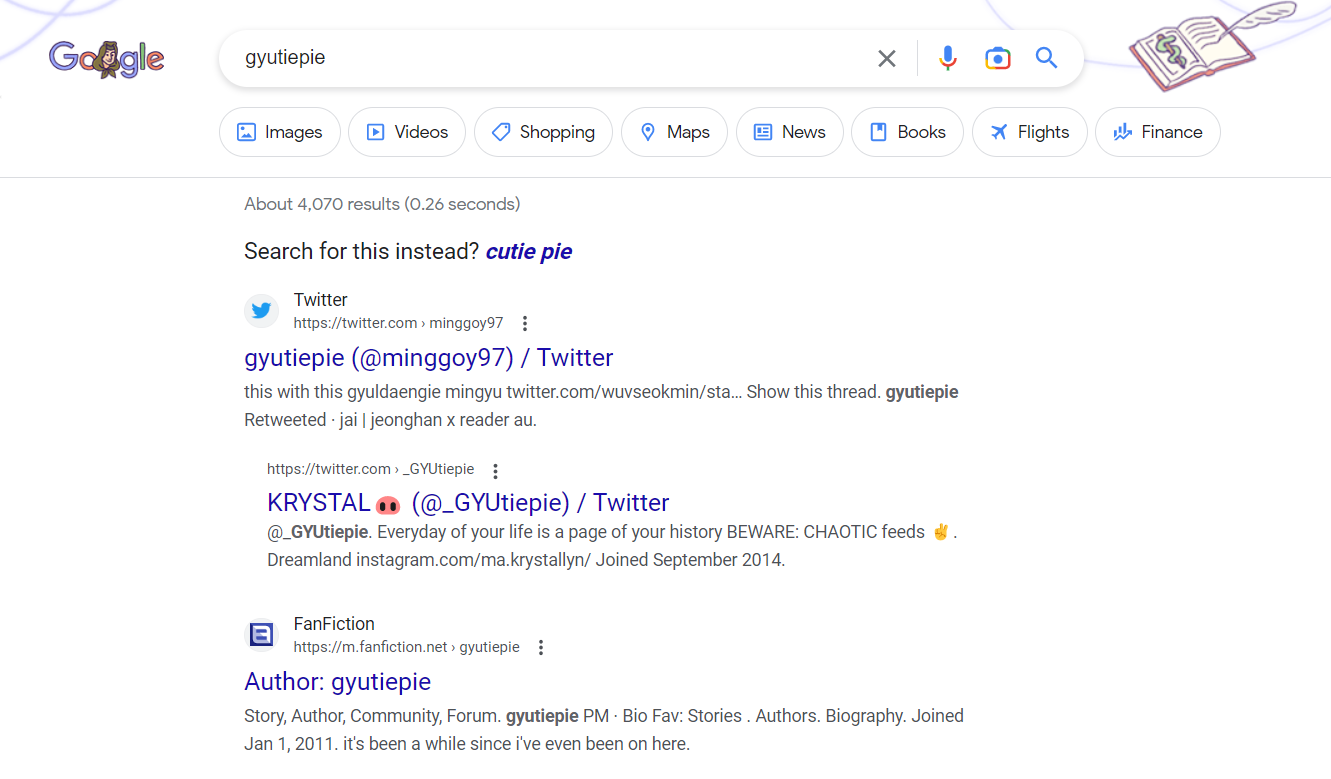This screenshot has height=779, width=1331.
Task: Click the Twitter site name label
Action: [x=321, y=300]
